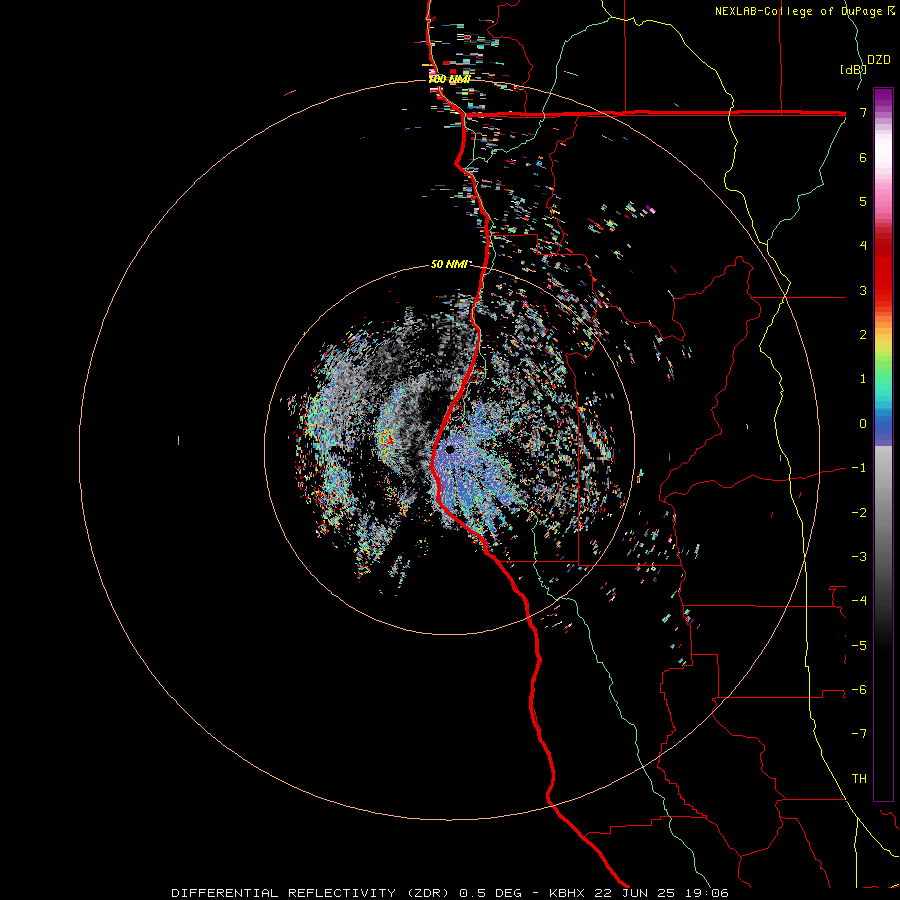Click the scale label 6
Viewport: 900px width, 900px height.
pyautogui.click(x=863, y=157)
